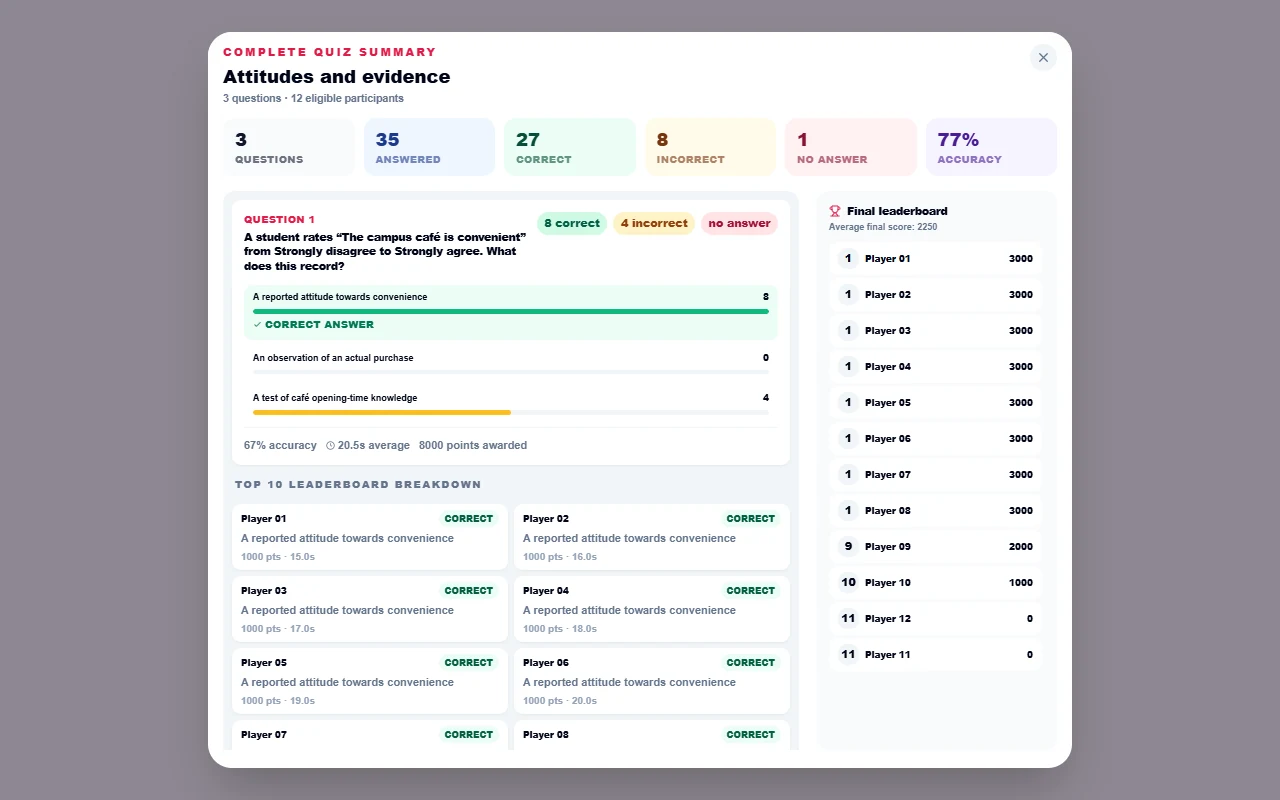Click the yellow bar for café opening-time answer
Image resolution: width=1280 pixels, height=800 pixels.
pyautogui.click(x=382, y=412)
